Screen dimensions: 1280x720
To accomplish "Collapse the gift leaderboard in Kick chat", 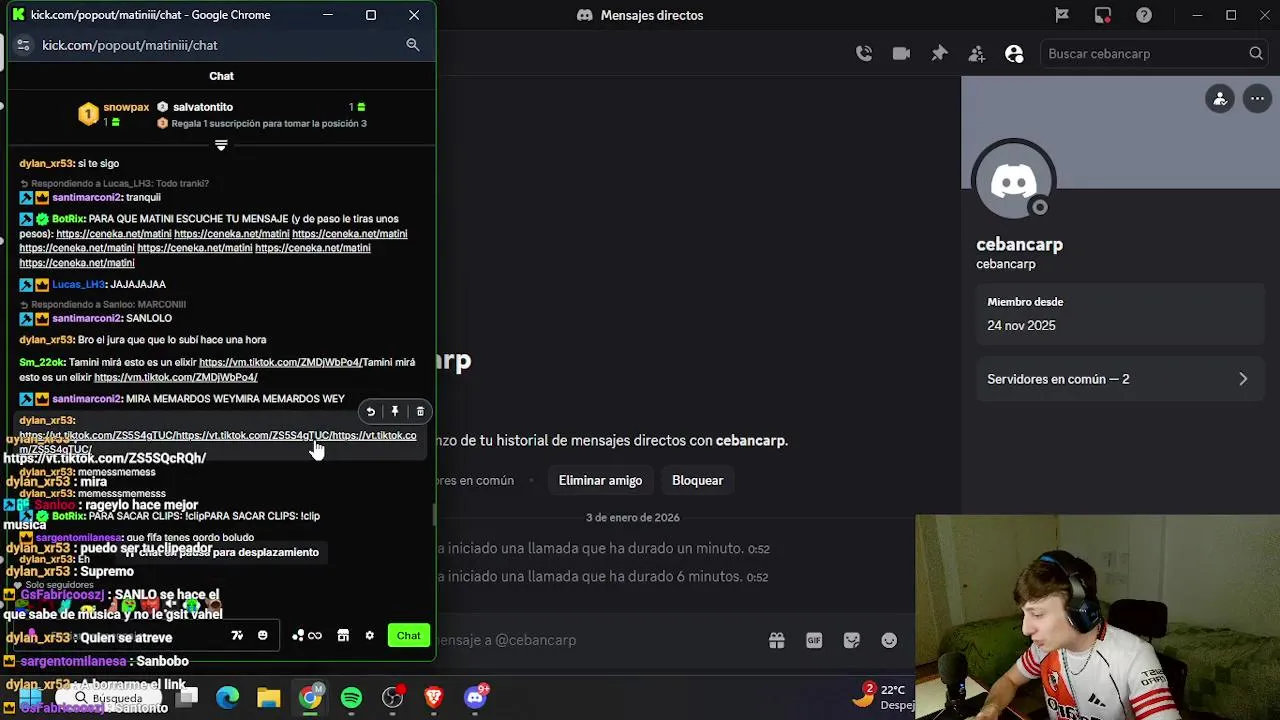I will click(221, 145).
